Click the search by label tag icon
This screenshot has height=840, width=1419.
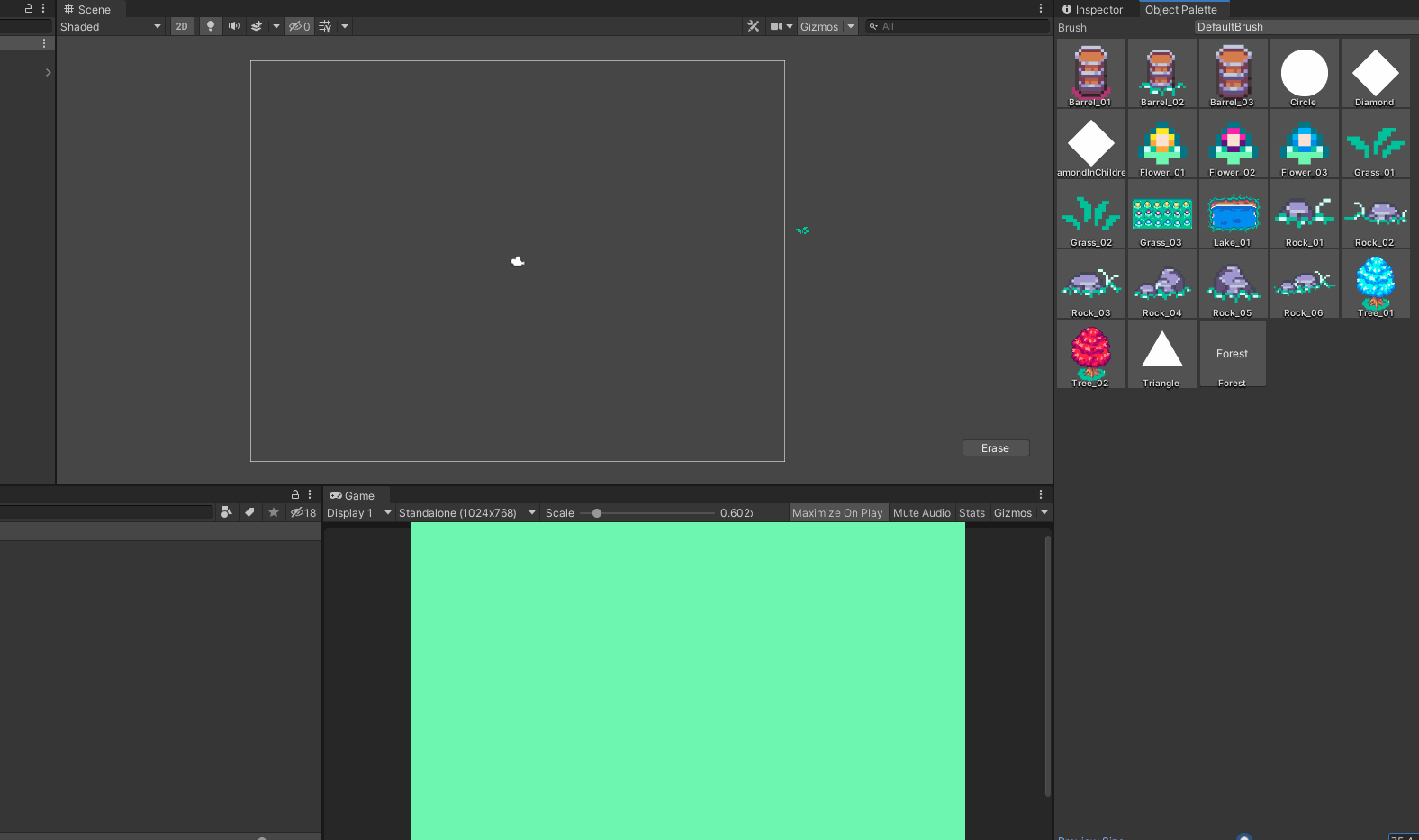(250, 512)
